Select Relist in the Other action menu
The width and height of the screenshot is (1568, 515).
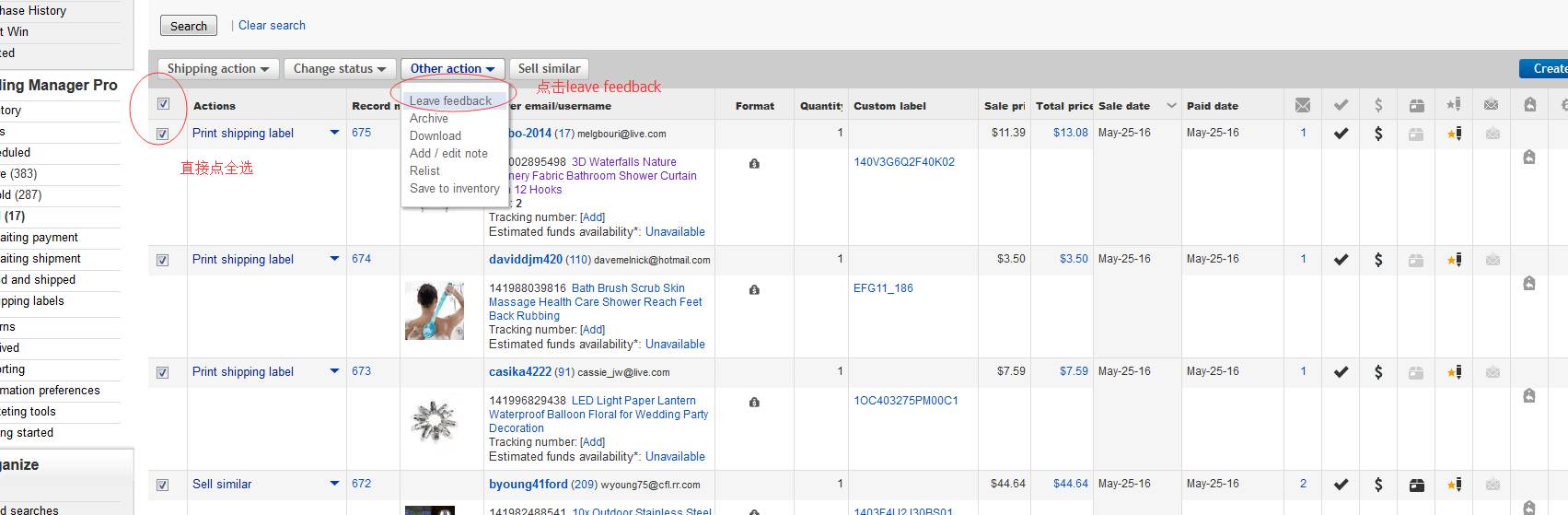424,170
